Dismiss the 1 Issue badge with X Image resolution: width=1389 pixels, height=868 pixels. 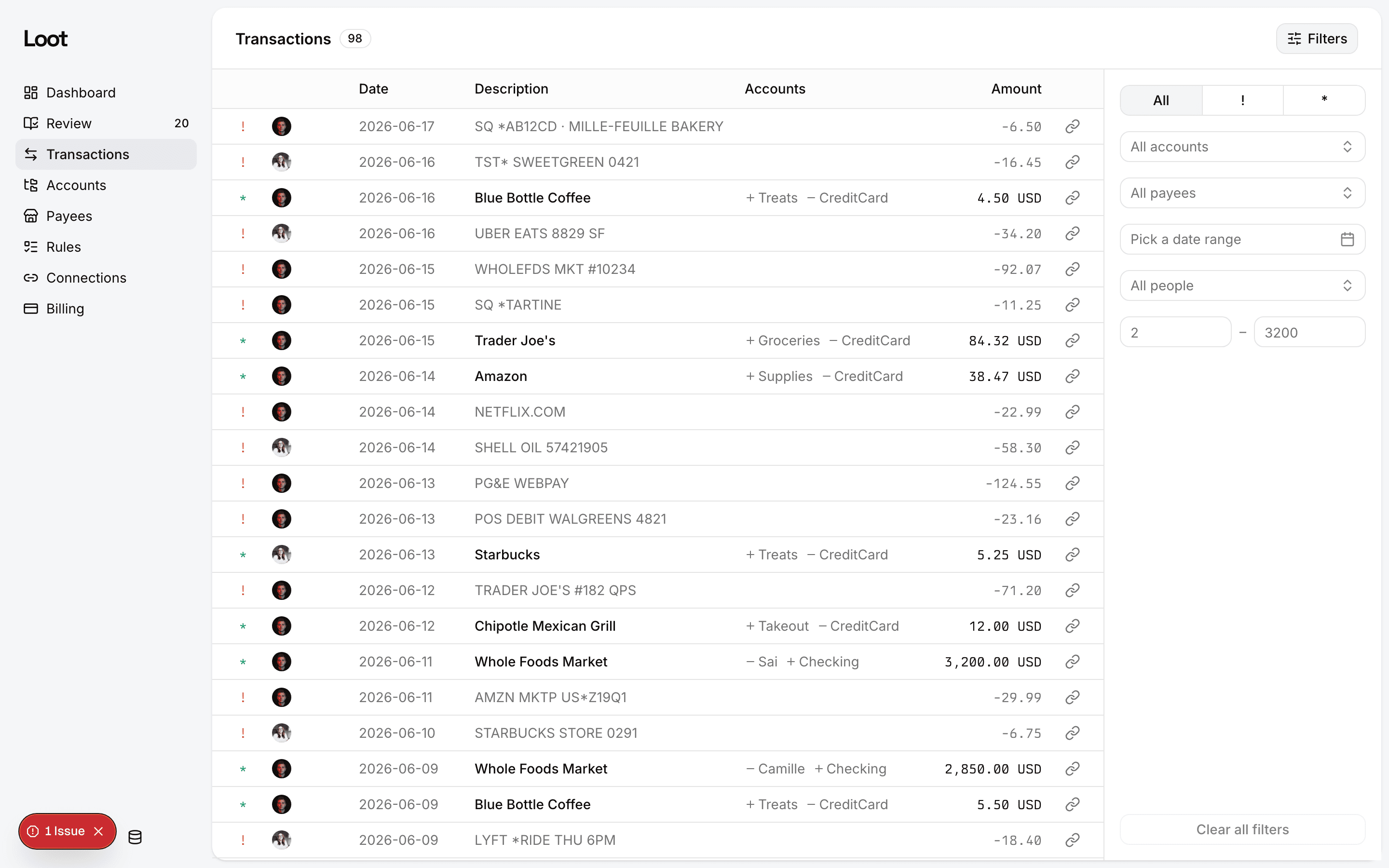coord(99,831)
